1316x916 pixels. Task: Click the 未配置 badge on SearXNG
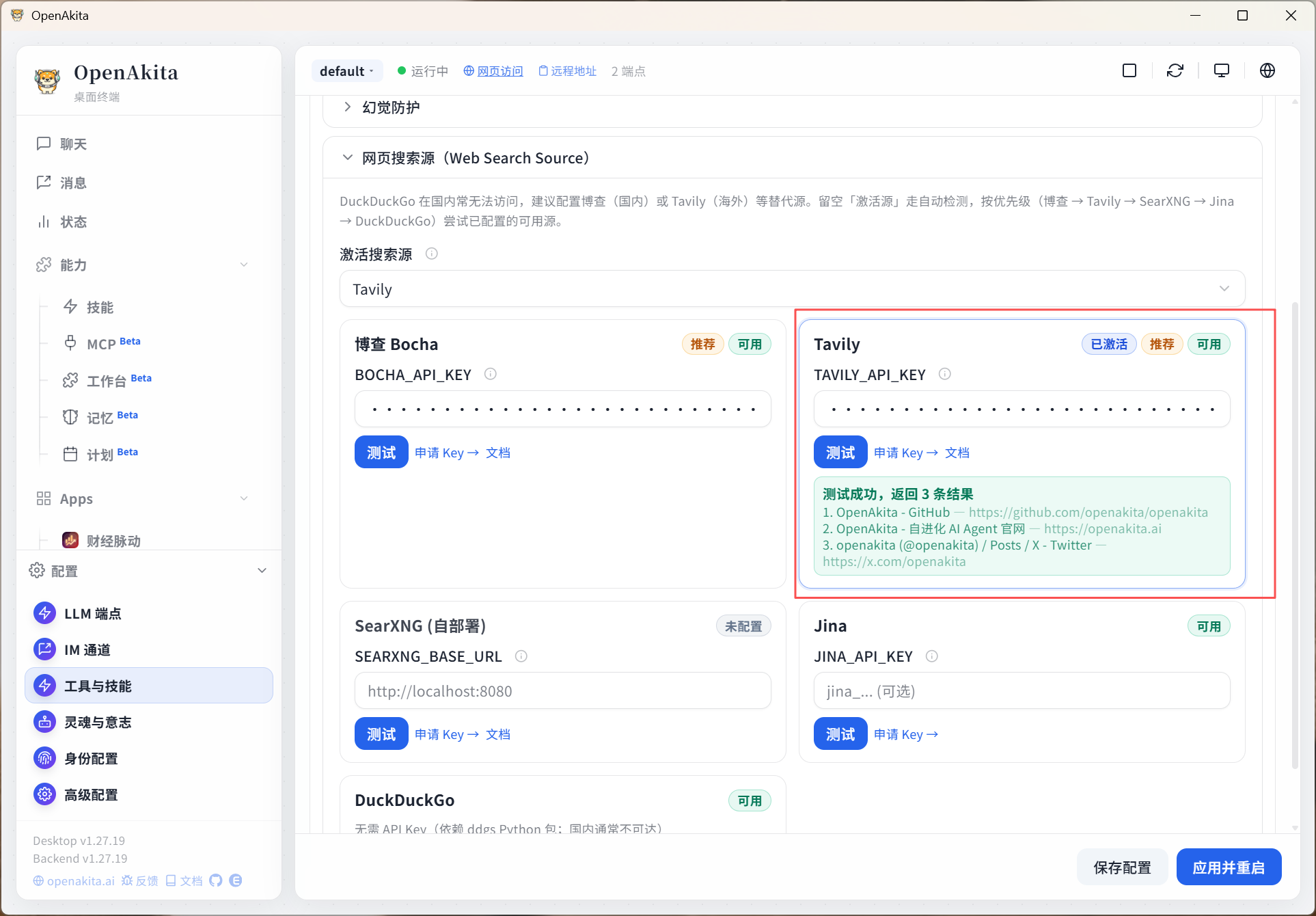(743, 625)
